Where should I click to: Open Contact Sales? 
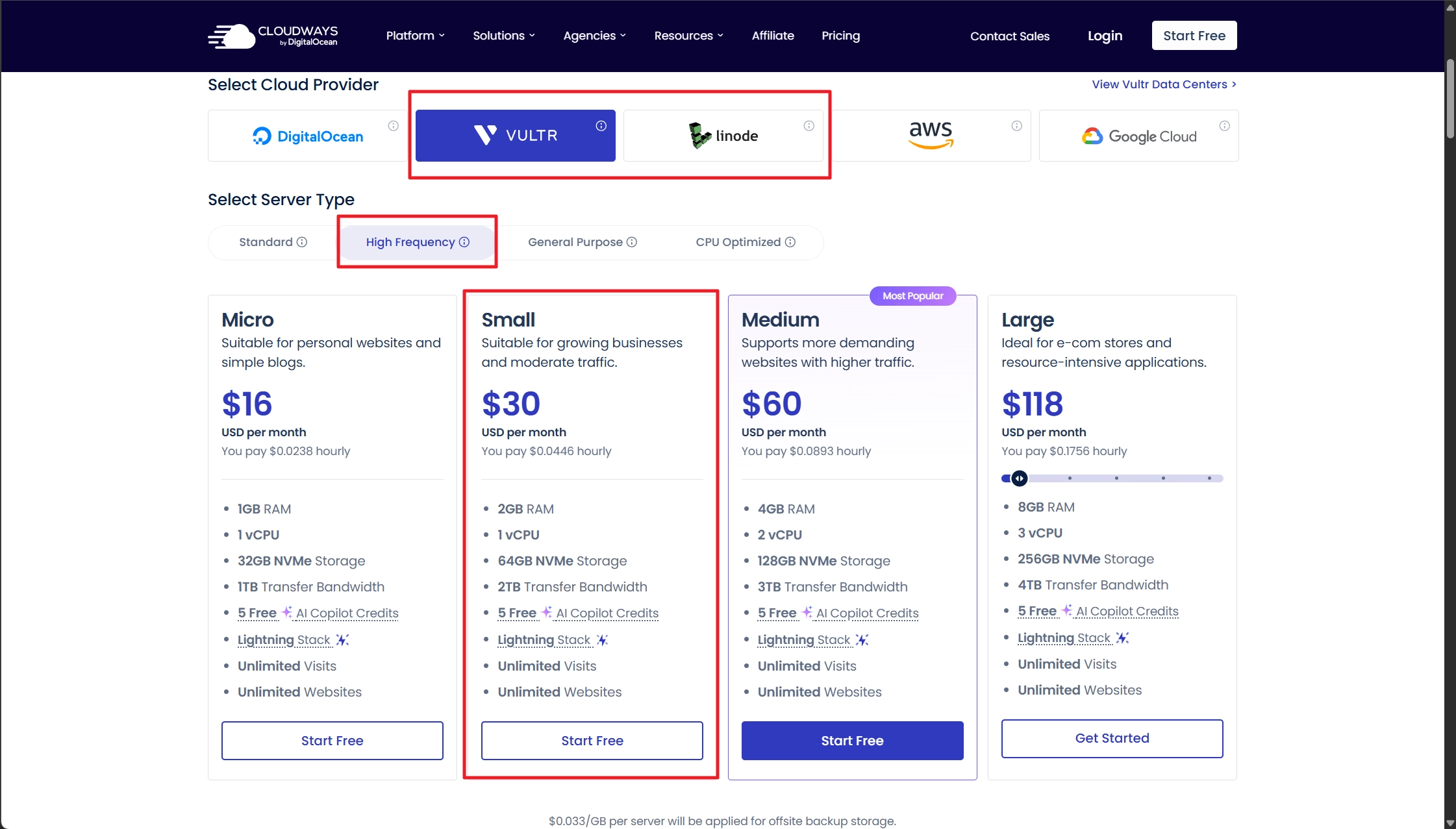click(x=1010, y=36)
